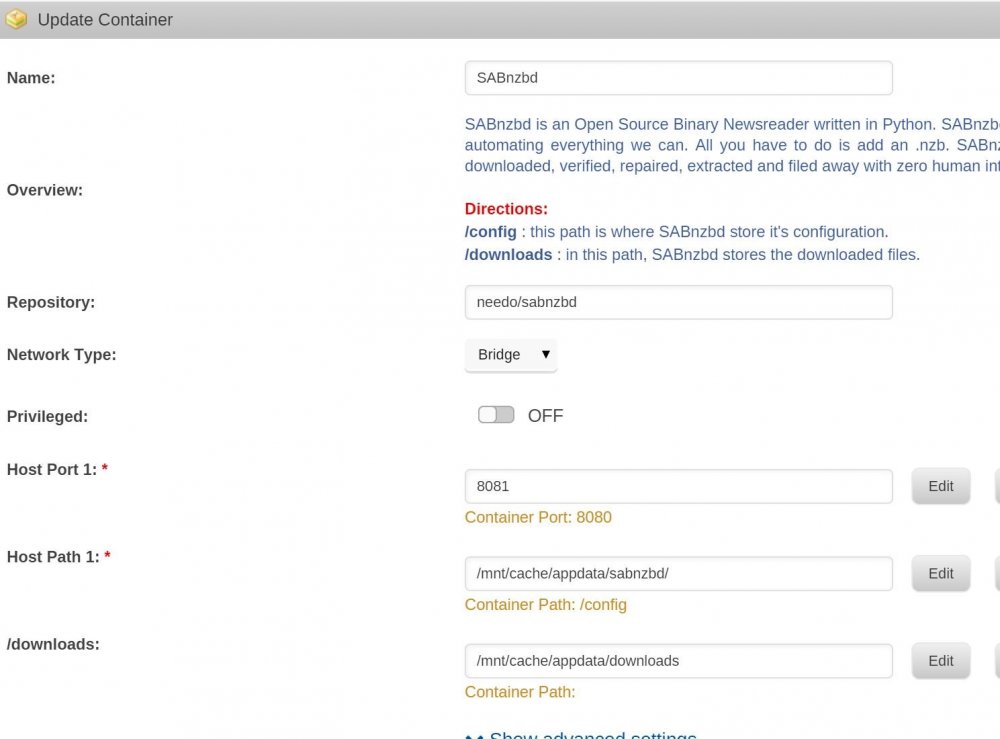
Task: Click the /downloads host path field
Action: click(679, 661)
